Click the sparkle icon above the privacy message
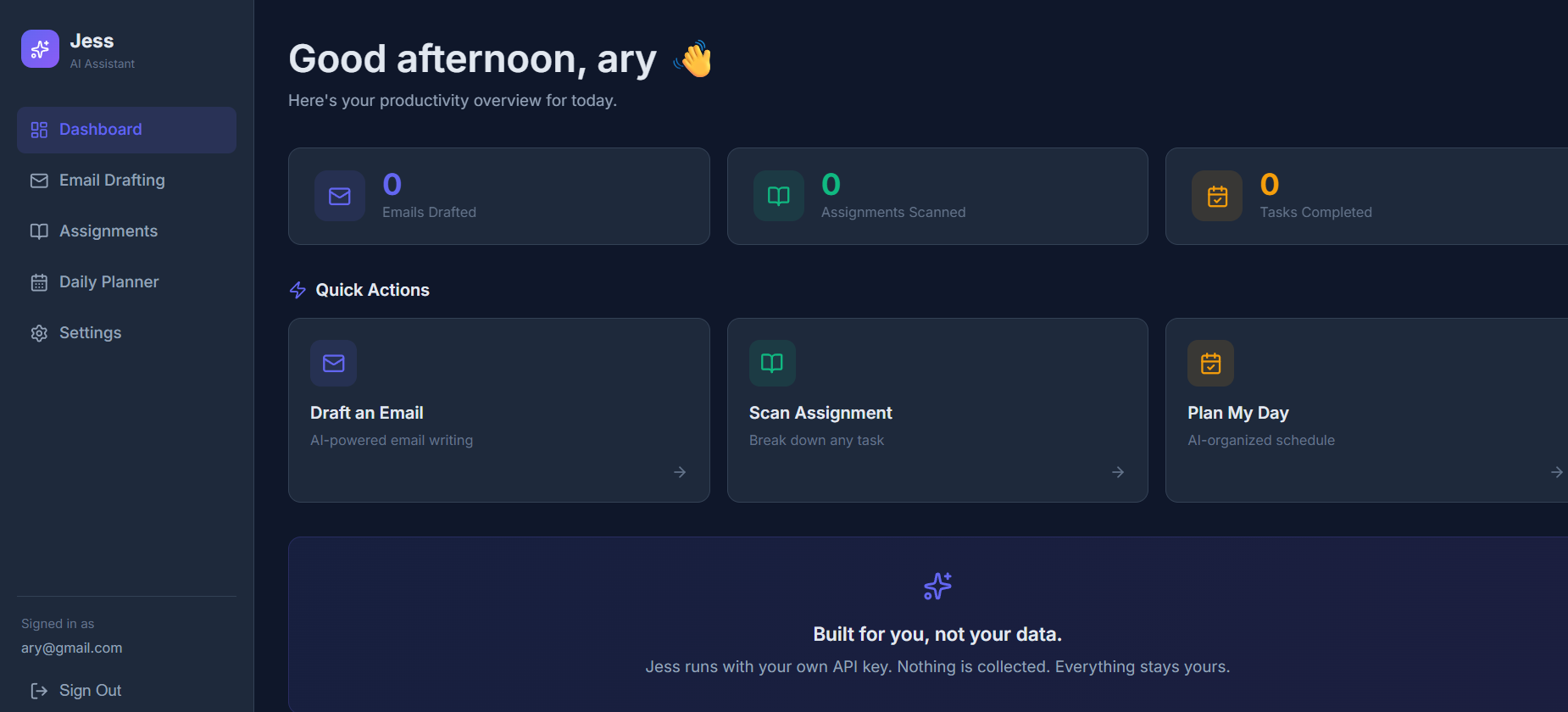The width and height of the screenshot is (1568, 712). click(937, 586)
